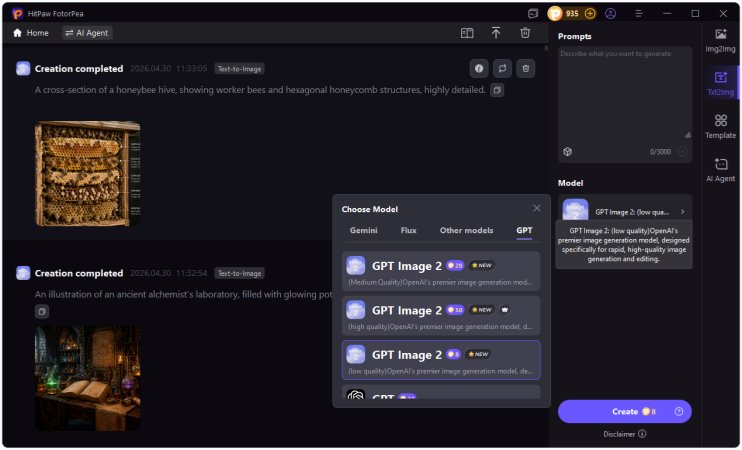The width and height of the screenshot is (742, 450).
Task: Open the guide book icon
Action: [467, 33]
